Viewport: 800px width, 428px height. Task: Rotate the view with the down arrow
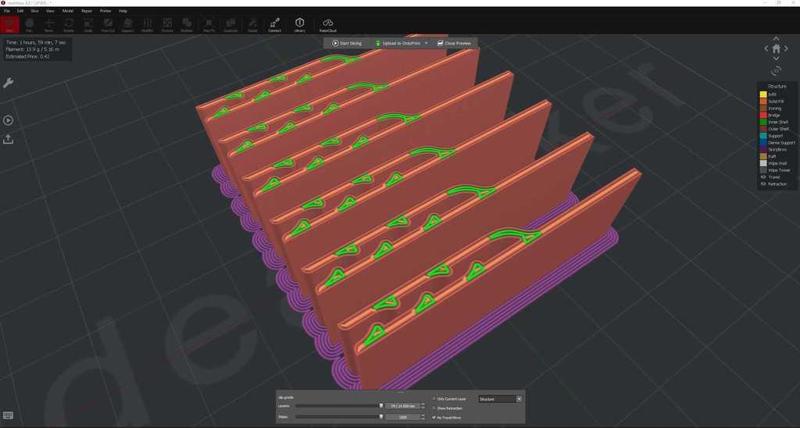point(776,59)
